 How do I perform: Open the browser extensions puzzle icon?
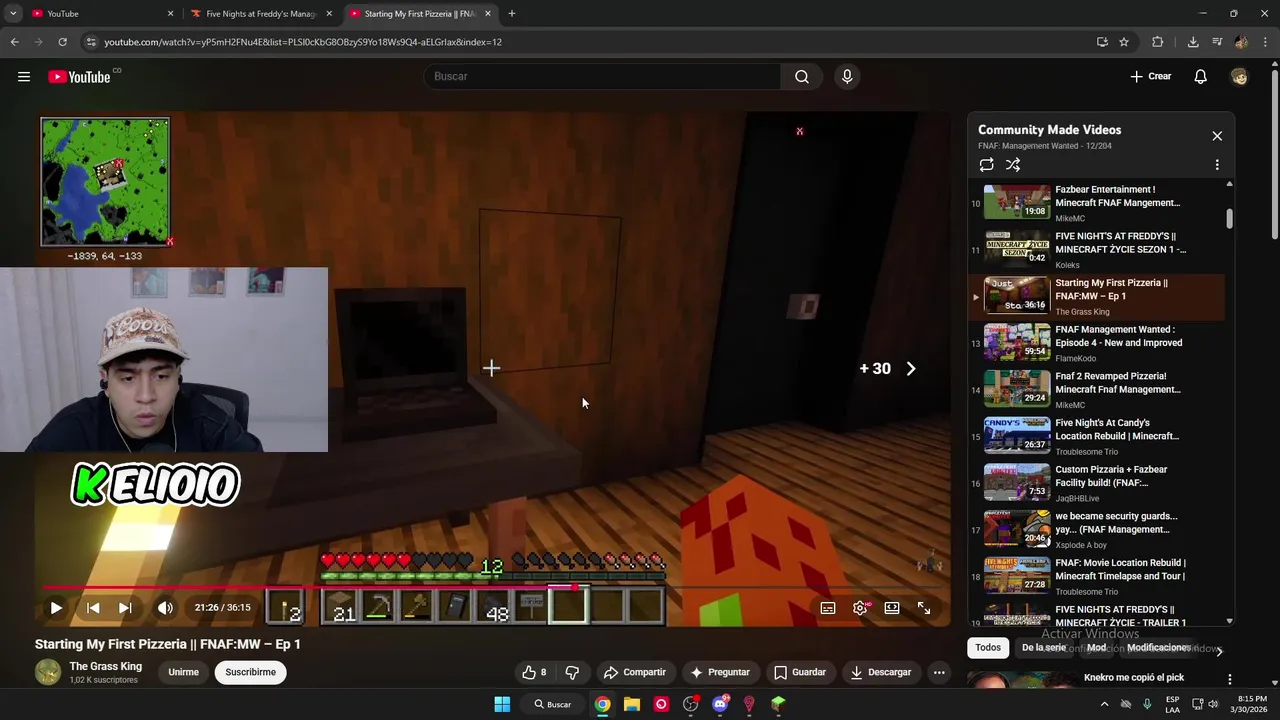pos(1158,42)
